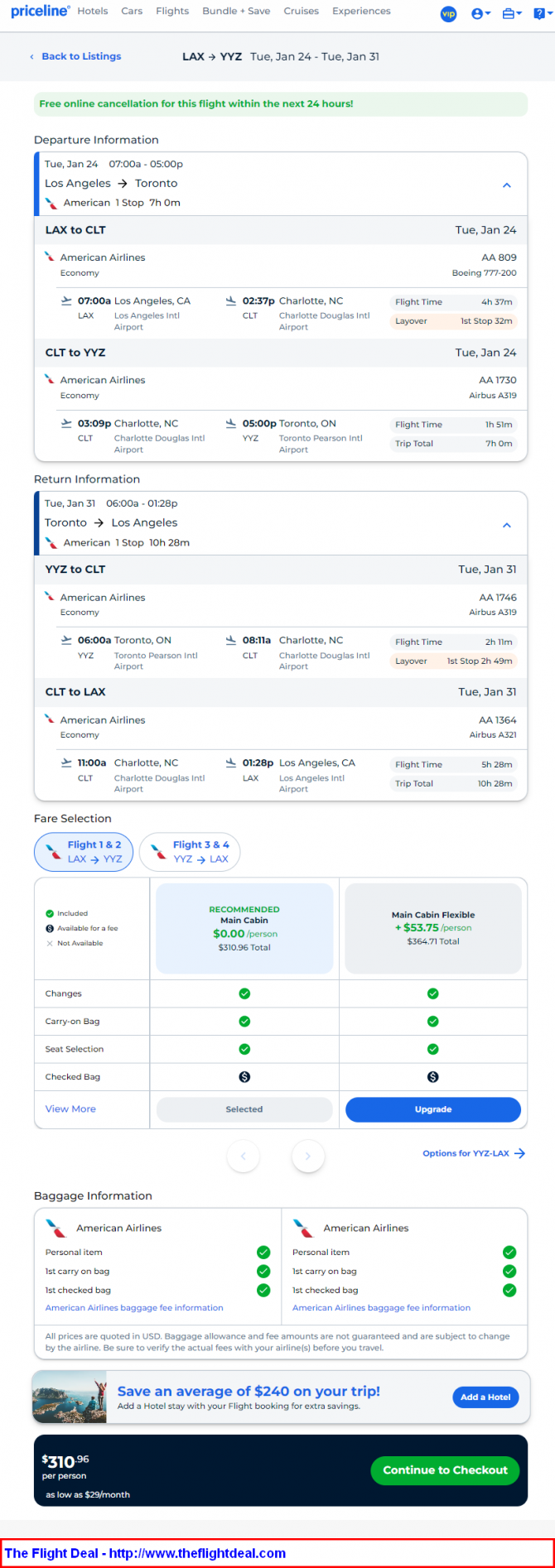Click American Airlines logo in LAX to CLT segment
The width and height of the screenshot is (555, 1568).
point(50,257)
